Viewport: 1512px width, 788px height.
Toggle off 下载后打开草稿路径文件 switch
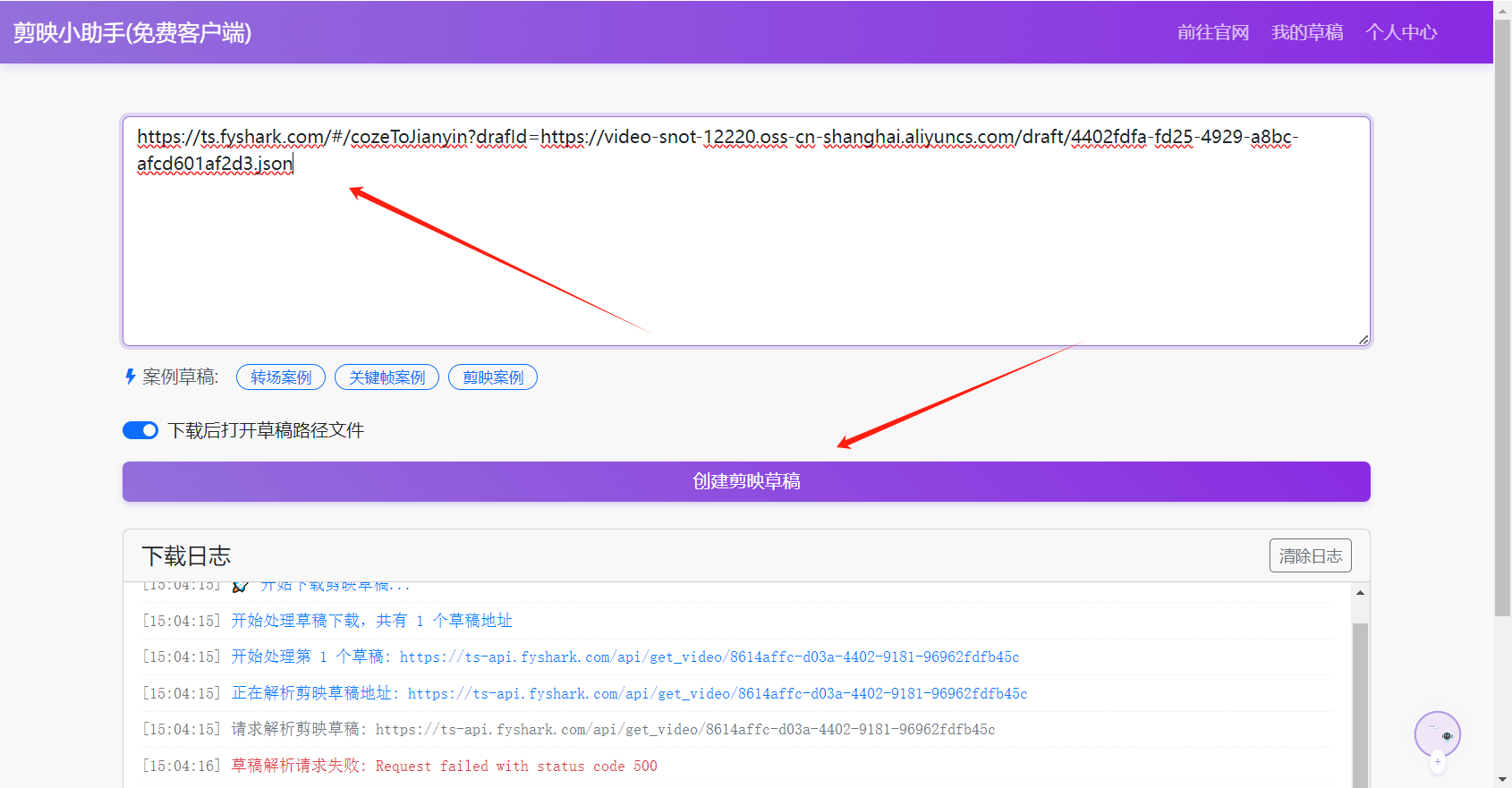point(140,430)
